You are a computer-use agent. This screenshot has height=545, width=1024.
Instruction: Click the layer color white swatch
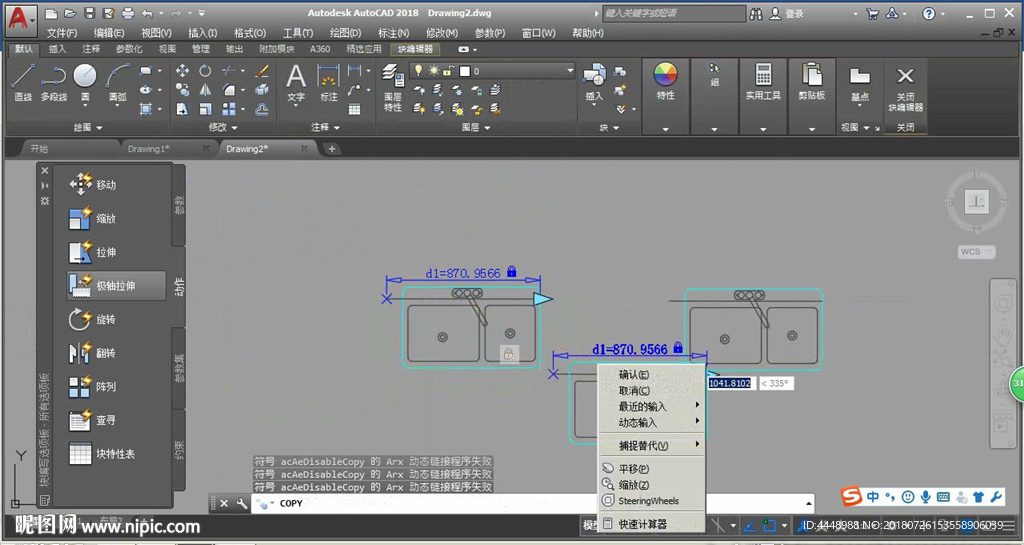pyautogui.click(x=464, y=70)
